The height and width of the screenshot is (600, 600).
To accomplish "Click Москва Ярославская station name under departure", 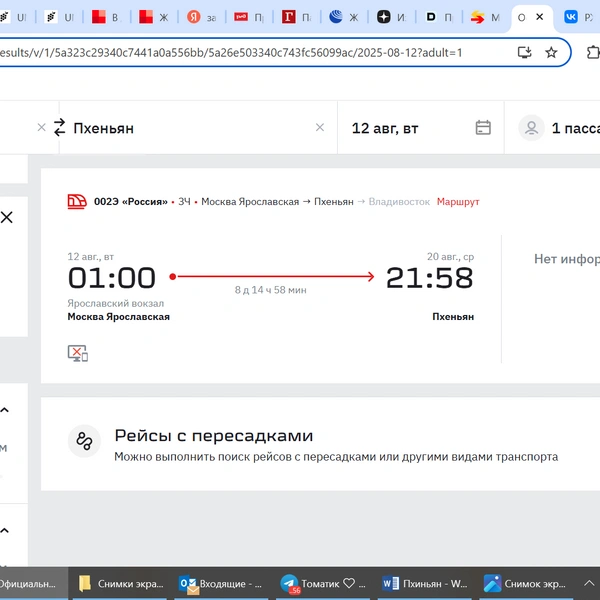I will pos(119,317).
